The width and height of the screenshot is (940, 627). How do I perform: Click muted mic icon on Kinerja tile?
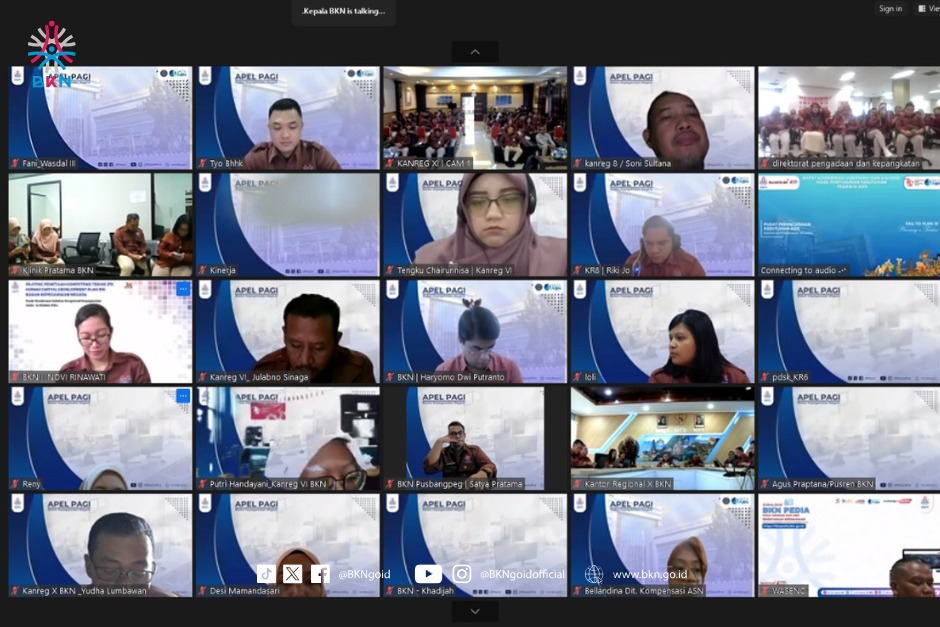pos(203,270)
